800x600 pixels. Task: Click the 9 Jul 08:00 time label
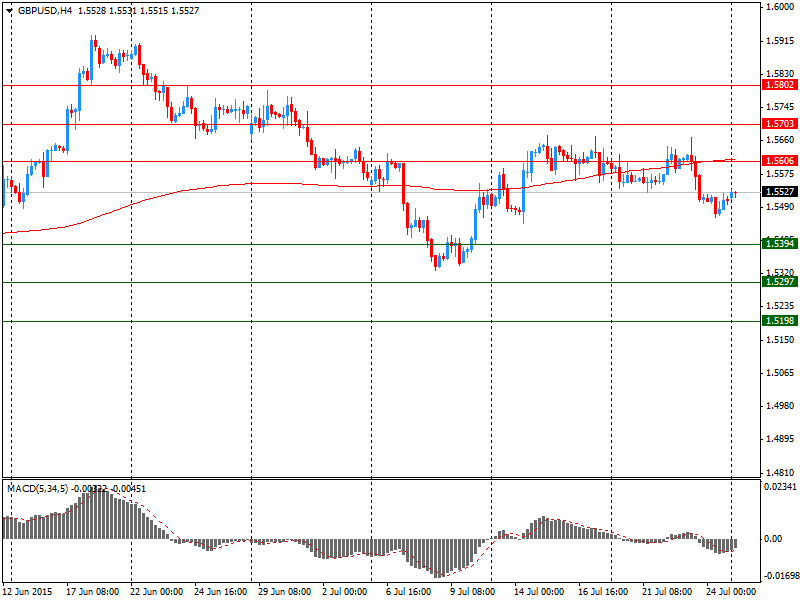[x=472, y=592]
